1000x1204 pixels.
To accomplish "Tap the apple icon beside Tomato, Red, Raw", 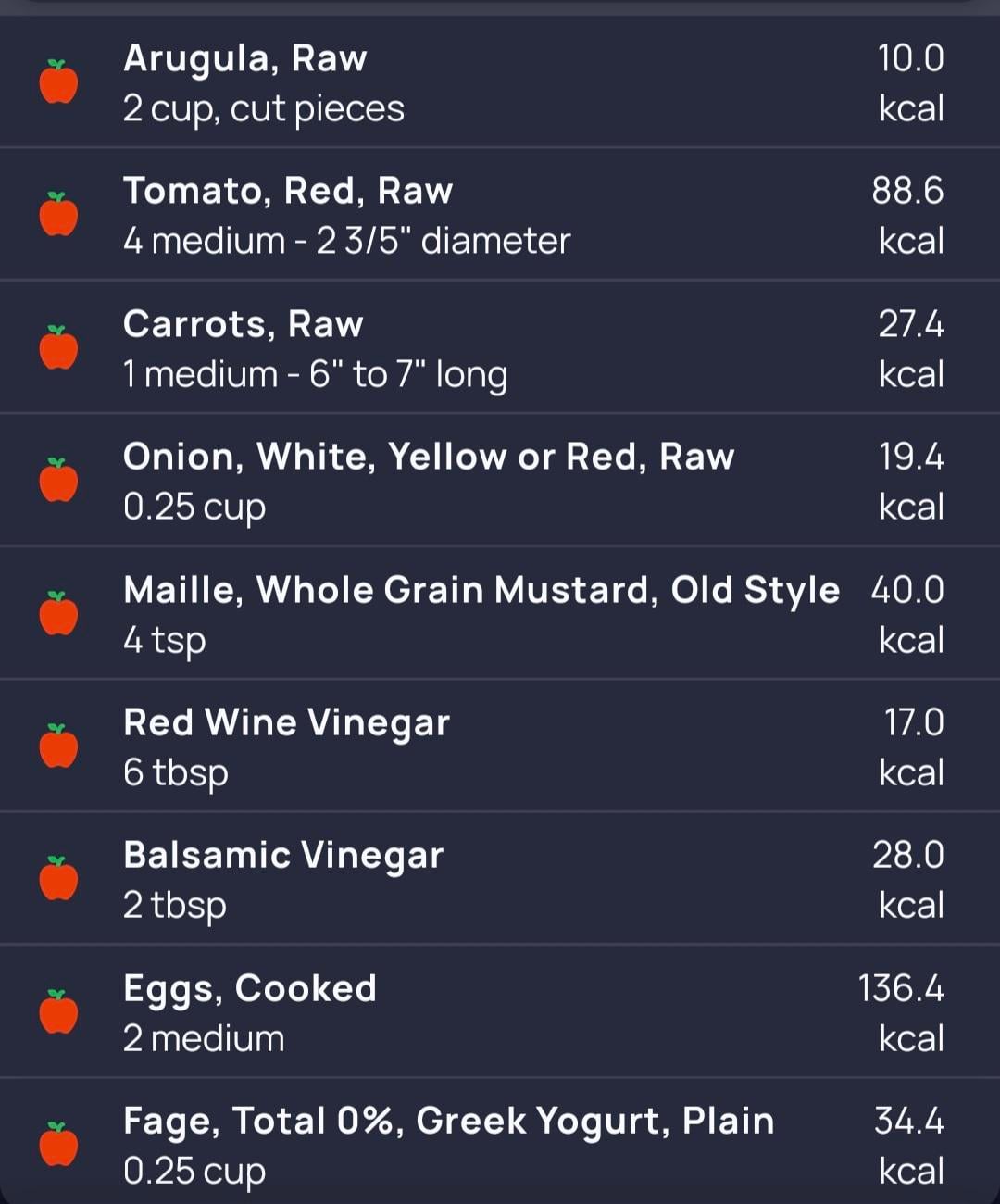I will click(x=58, y=215).
